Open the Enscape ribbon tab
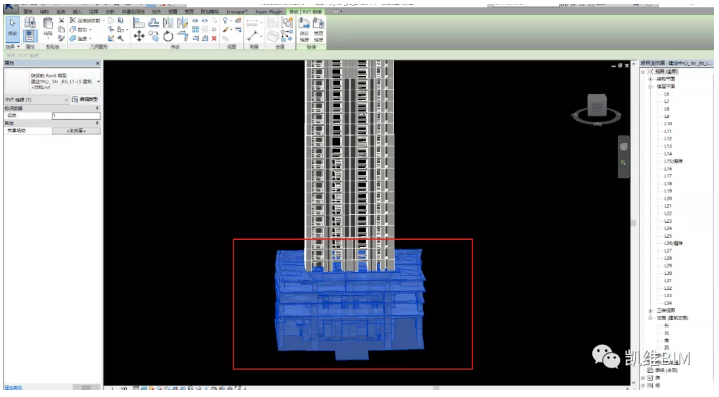Viewport: 719px width, 397px height. (x=237, y=11)
